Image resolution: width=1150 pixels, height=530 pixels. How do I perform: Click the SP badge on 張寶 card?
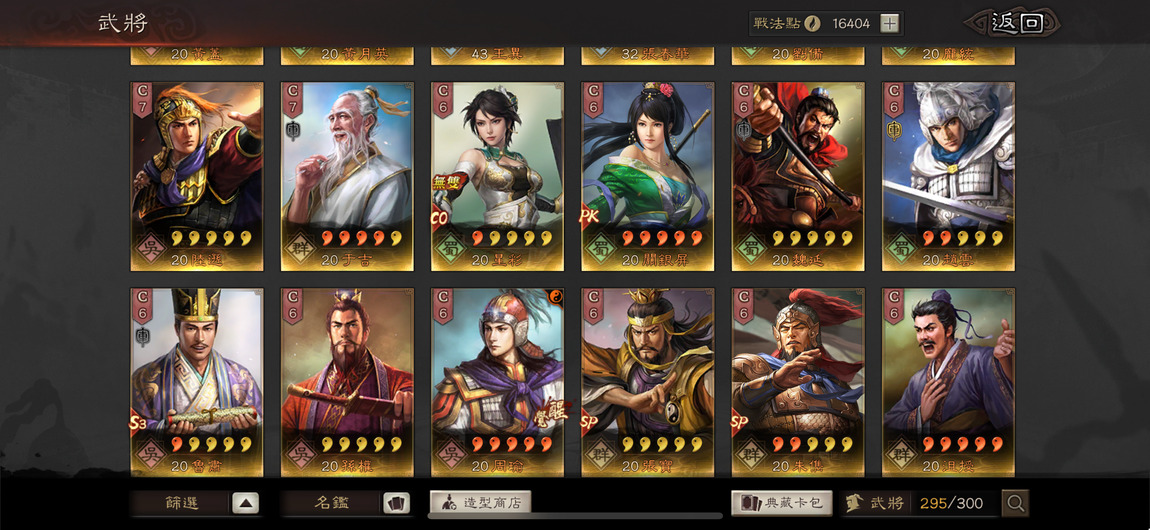click(x=590, y=422)
